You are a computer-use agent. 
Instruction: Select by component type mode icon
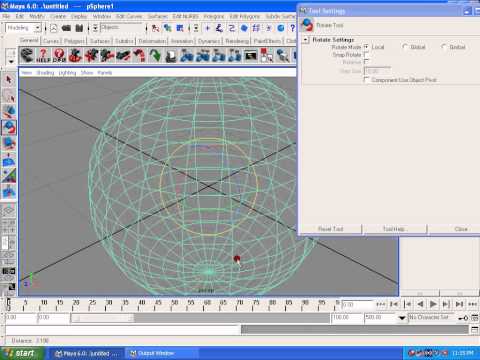[x=180, y=28]
